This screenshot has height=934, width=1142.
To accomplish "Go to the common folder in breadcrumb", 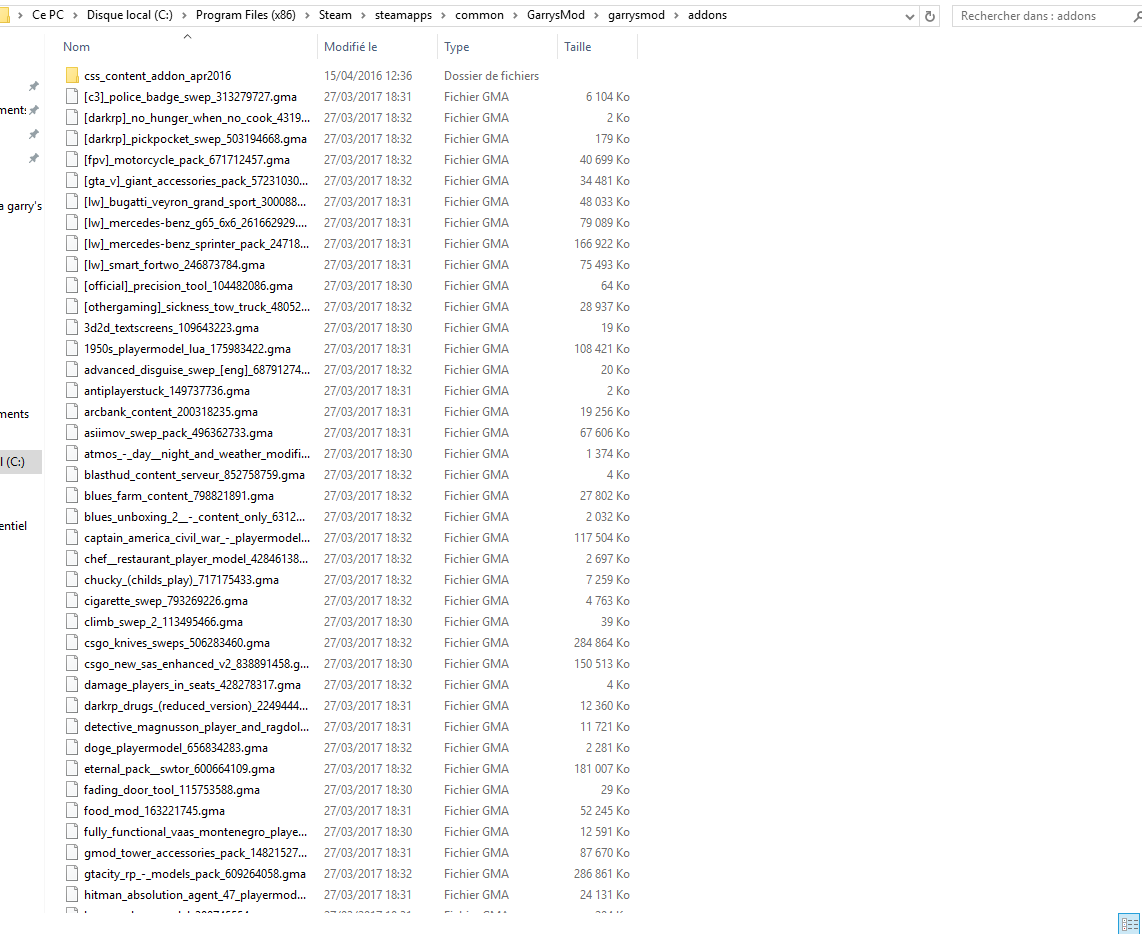I will 479,15.
